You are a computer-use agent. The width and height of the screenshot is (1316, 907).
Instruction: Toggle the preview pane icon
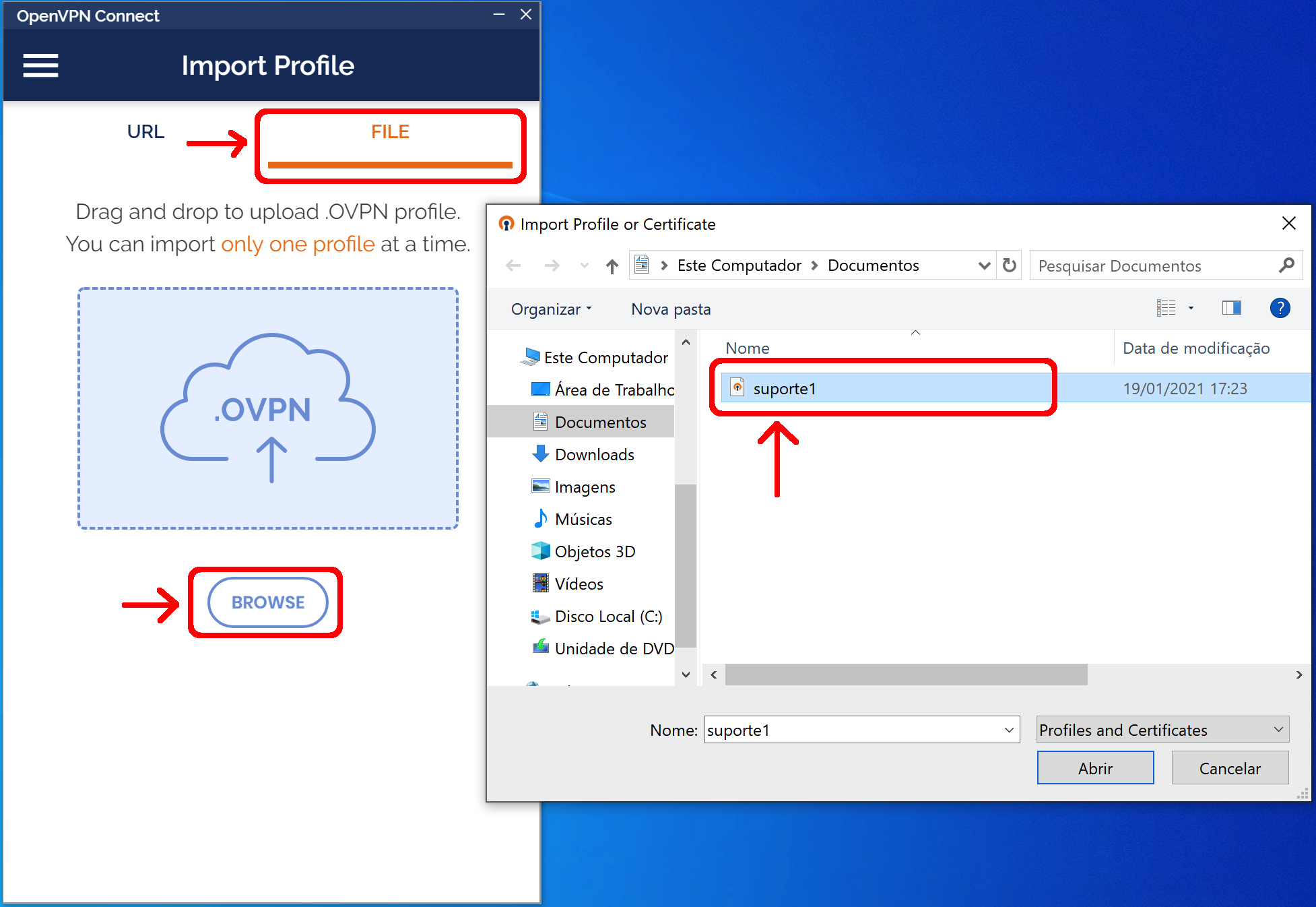click(x=1231, y=308)
